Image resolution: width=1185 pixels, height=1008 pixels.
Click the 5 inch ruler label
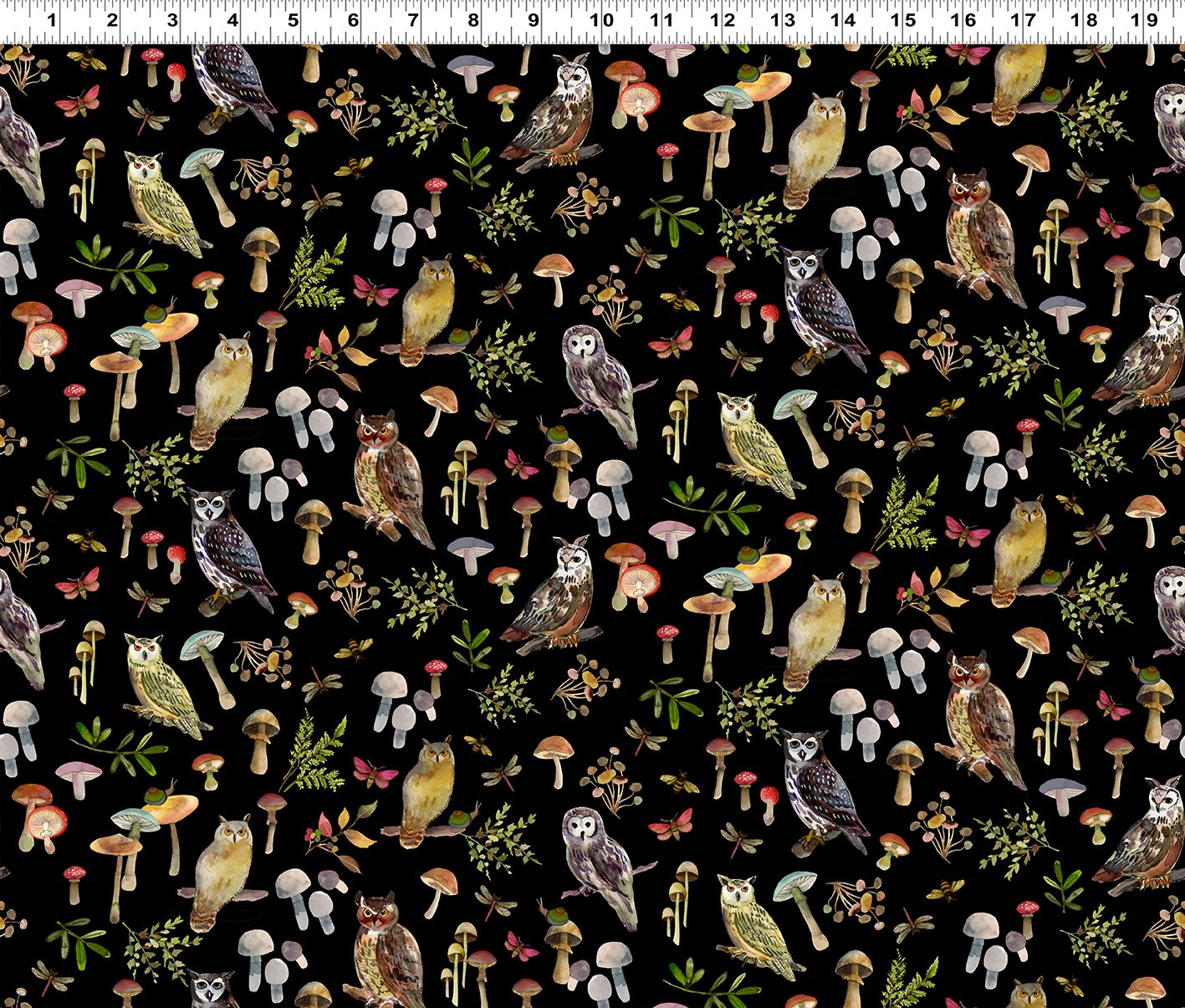293,20
